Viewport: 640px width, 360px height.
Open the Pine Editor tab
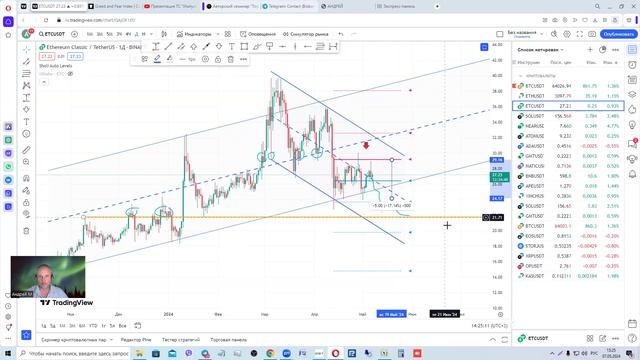(x=136, y=340)
